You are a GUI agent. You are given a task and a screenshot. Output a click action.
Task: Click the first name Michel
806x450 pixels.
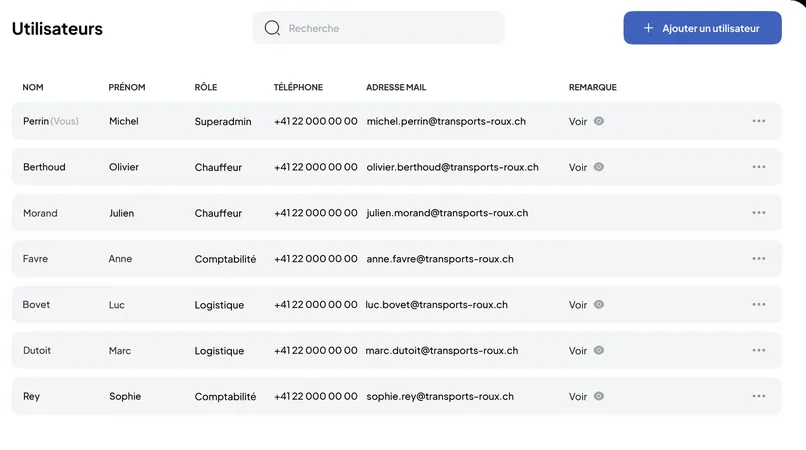pyautogui.click(x=124, y=121)
